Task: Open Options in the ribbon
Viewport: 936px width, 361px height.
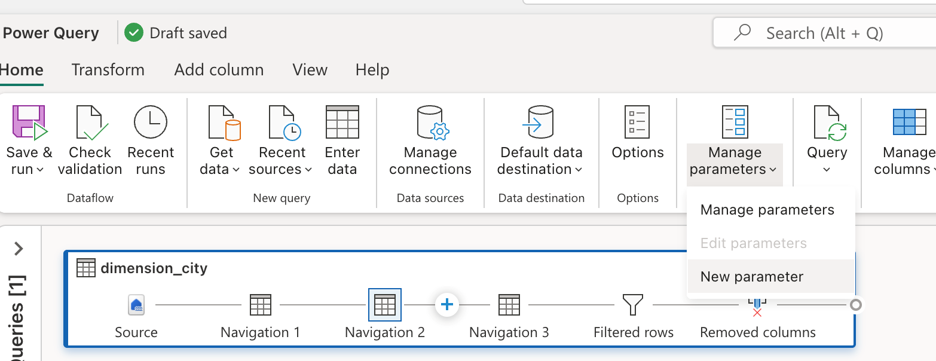Action: (x=637, y=132)
